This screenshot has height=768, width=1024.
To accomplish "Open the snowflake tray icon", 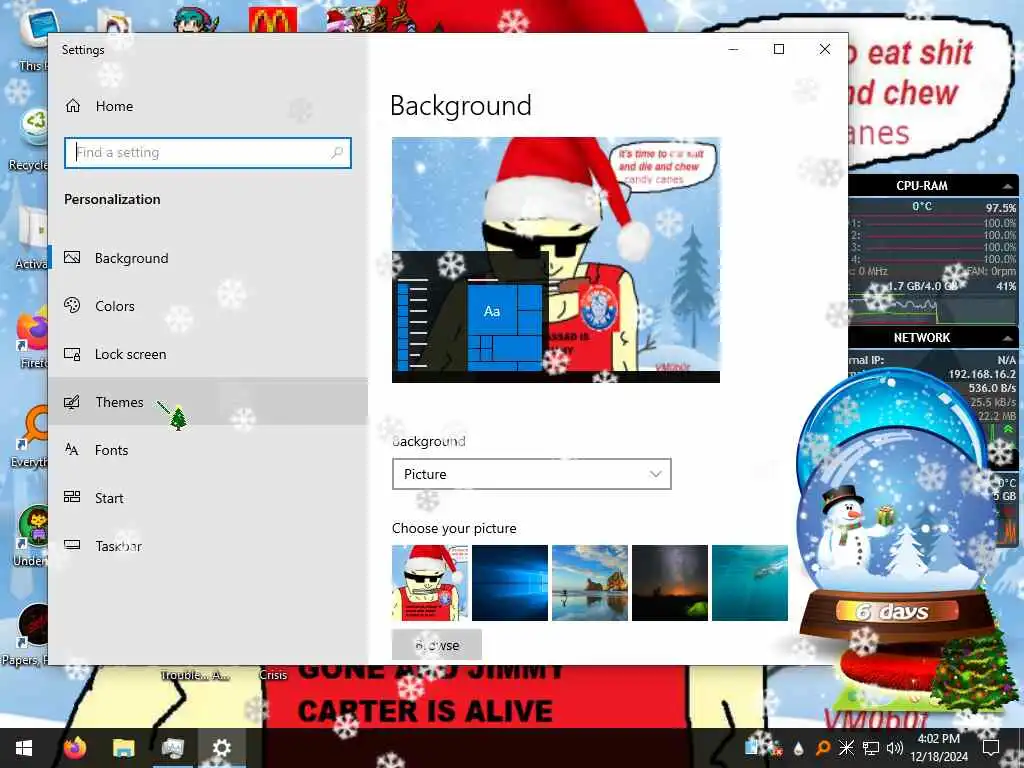I will click(x=846, y=748).
